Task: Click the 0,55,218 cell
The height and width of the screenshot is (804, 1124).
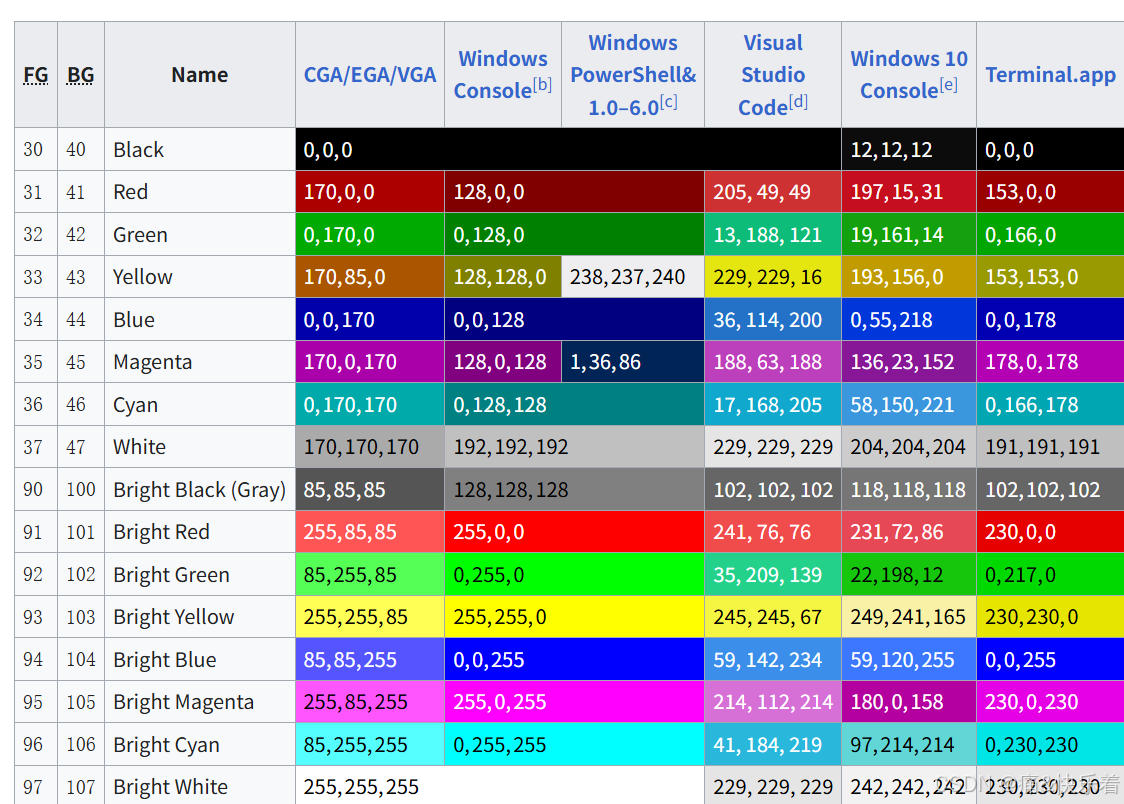Action: click(909, 319)
